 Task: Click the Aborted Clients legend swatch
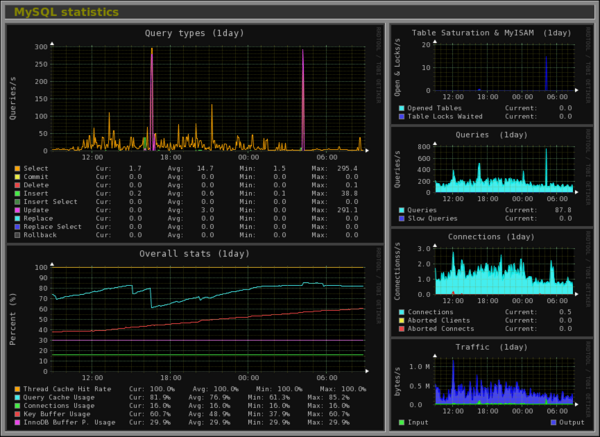click(x=401, y=320)
